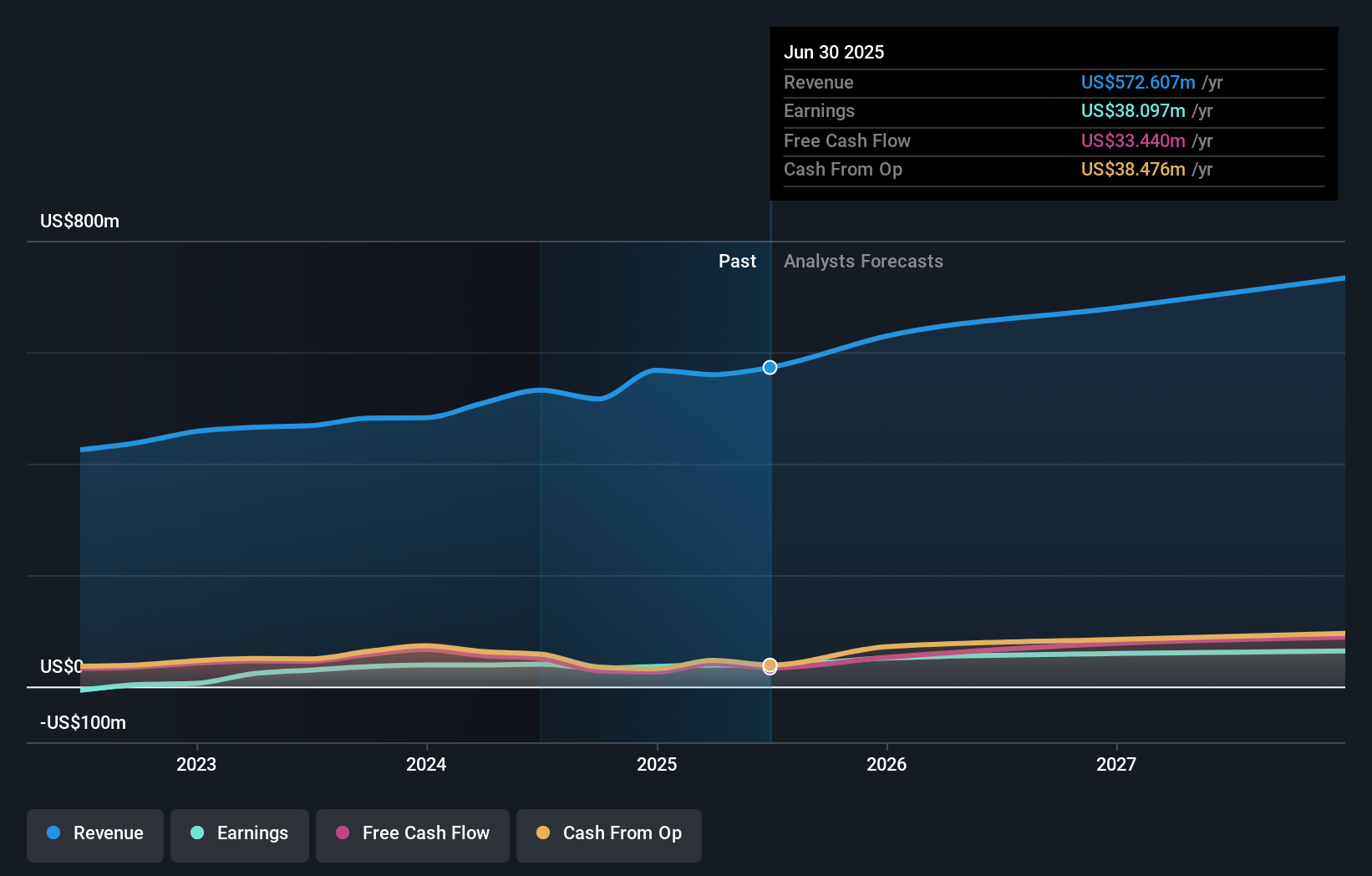
Task: Click the Earnings value US$38.097m in tooltip
Action: (x=1133, y=110)
